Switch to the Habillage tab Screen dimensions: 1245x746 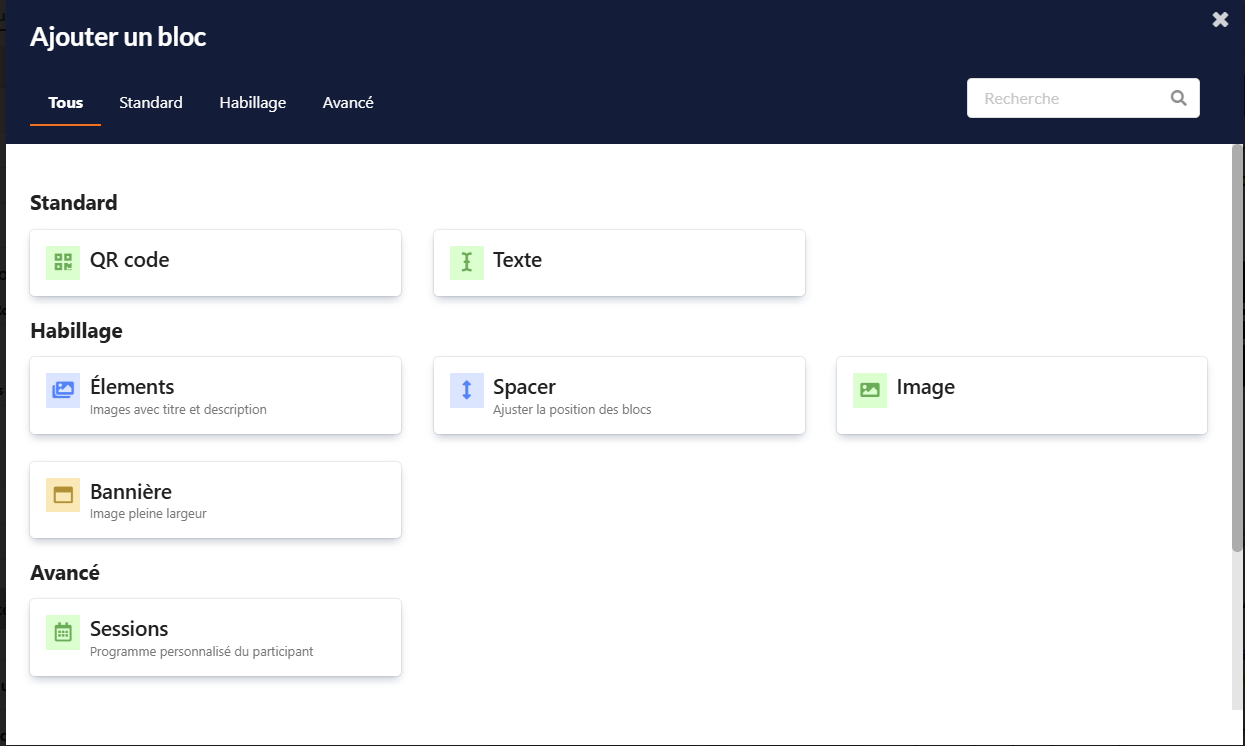[x=253, y=103]
